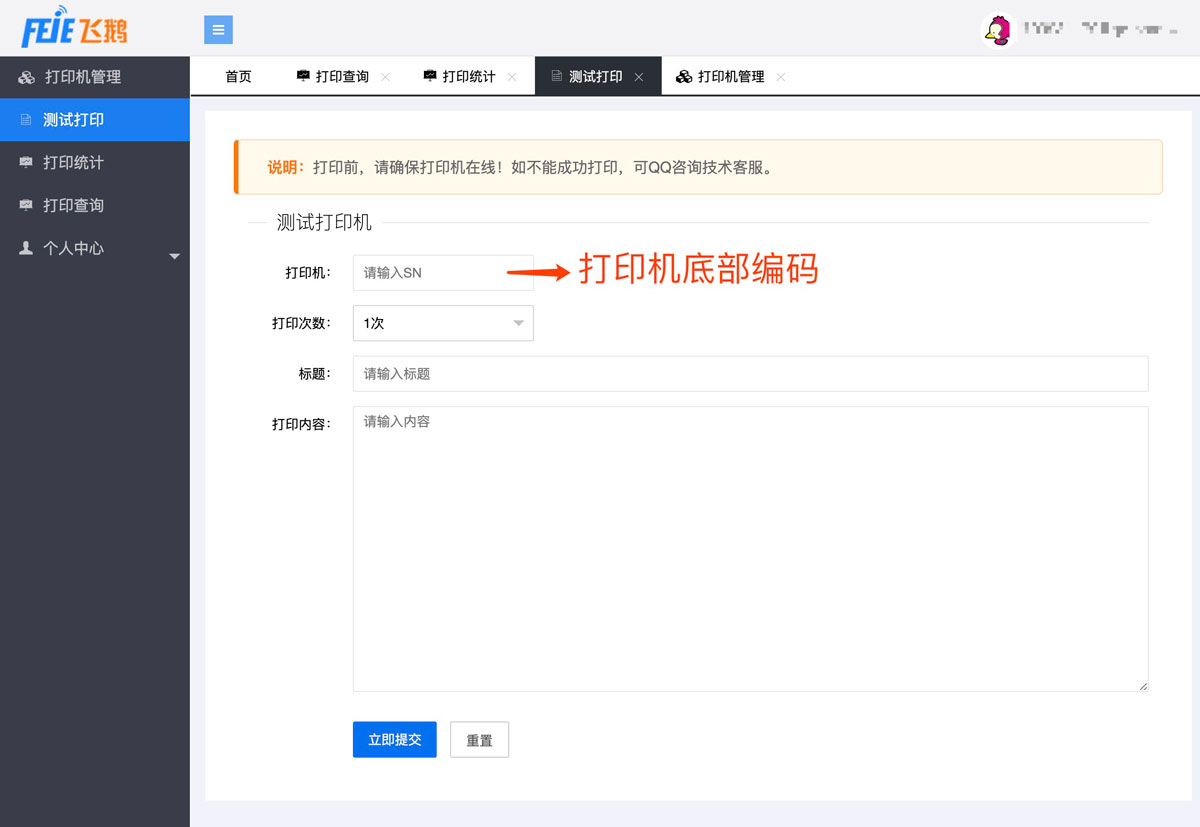
Task: Select 打印统计 in the sidebar
Action: (x=73, y=162)
